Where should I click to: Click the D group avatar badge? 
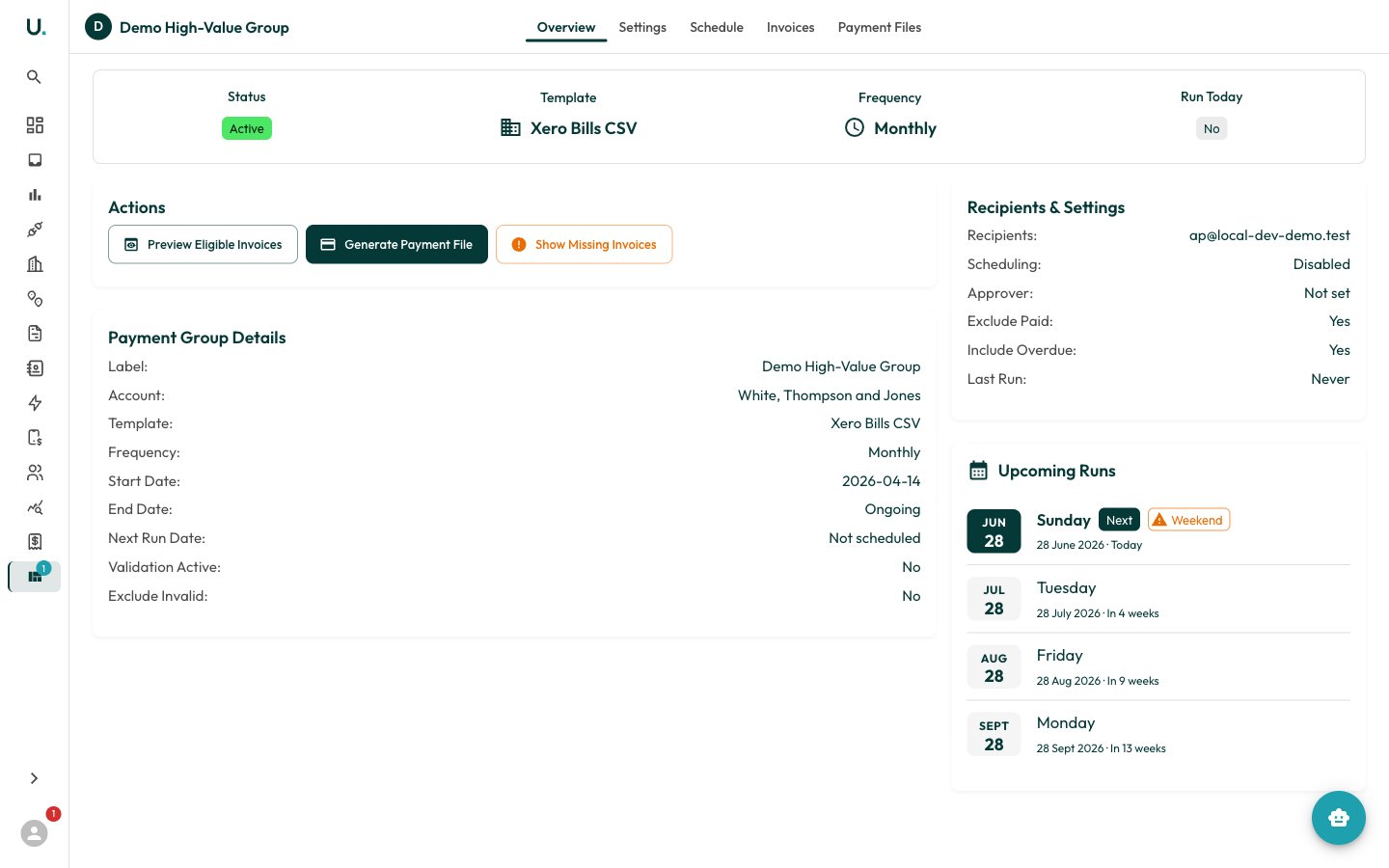[98, 27]
